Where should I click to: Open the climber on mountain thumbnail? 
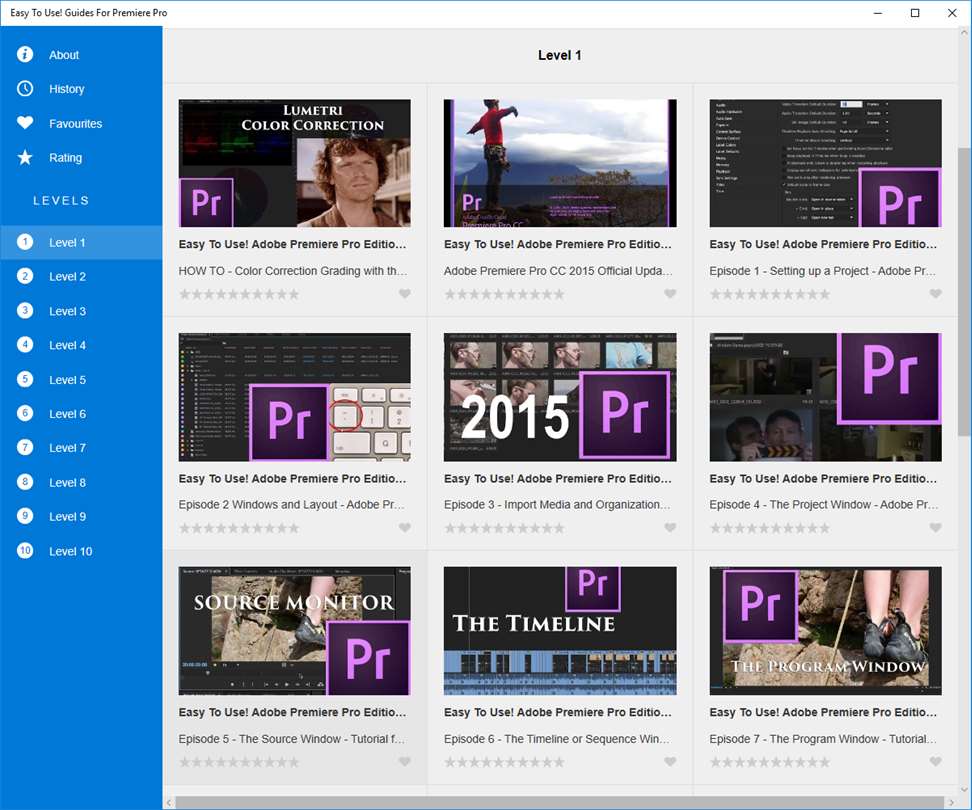point(560,163)
